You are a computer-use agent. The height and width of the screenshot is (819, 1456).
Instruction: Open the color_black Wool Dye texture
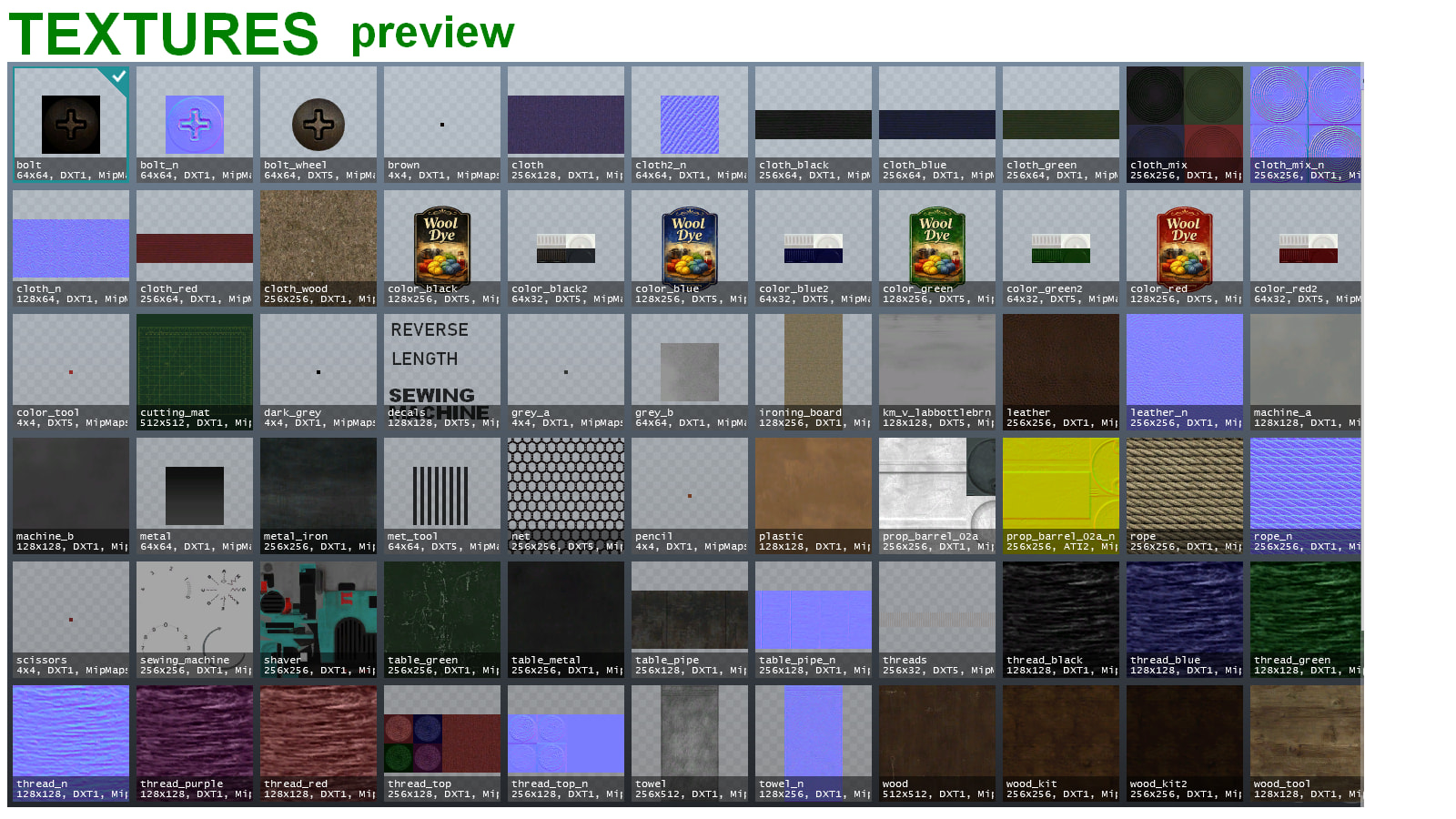[x=442, y=248]
